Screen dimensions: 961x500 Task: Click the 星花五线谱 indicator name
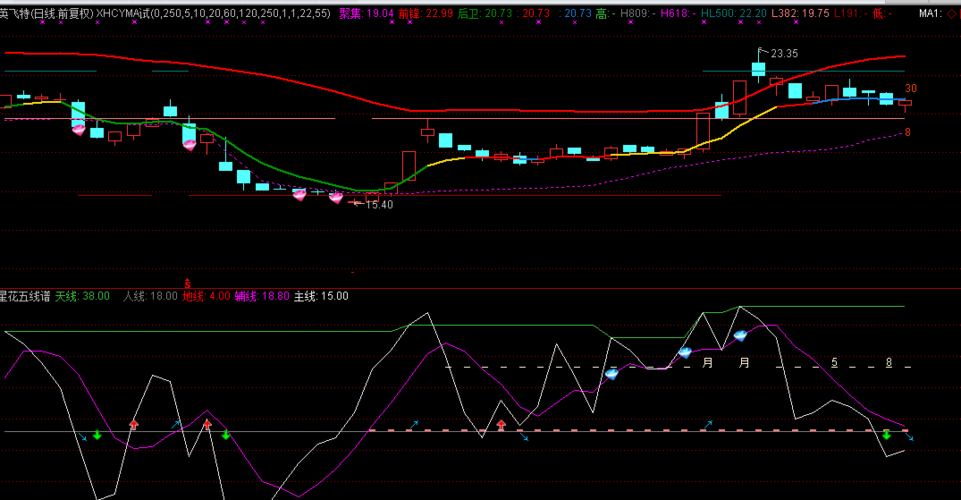coord(25,297)
